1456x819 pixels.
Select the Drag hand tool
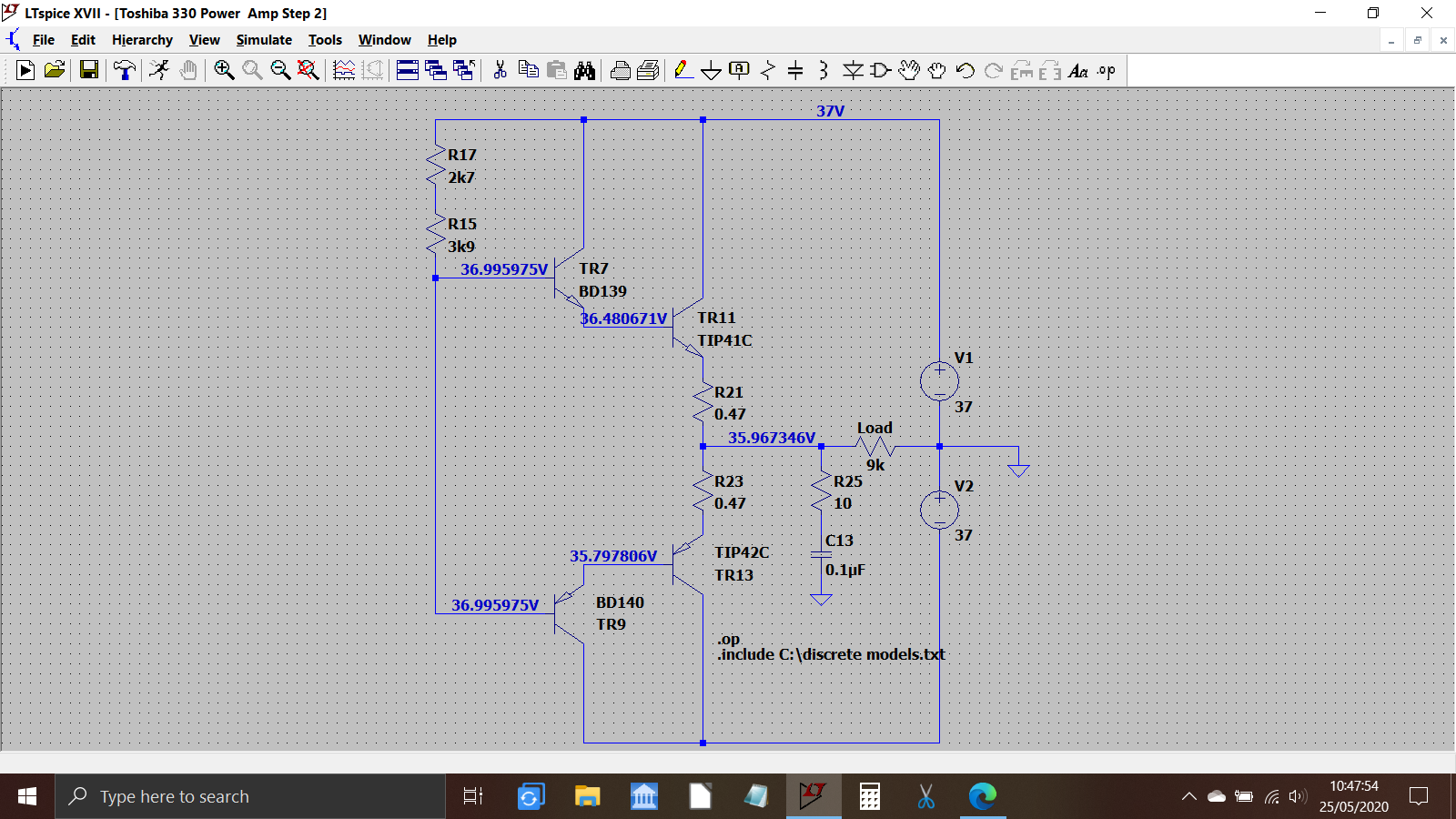pos(937,70)
